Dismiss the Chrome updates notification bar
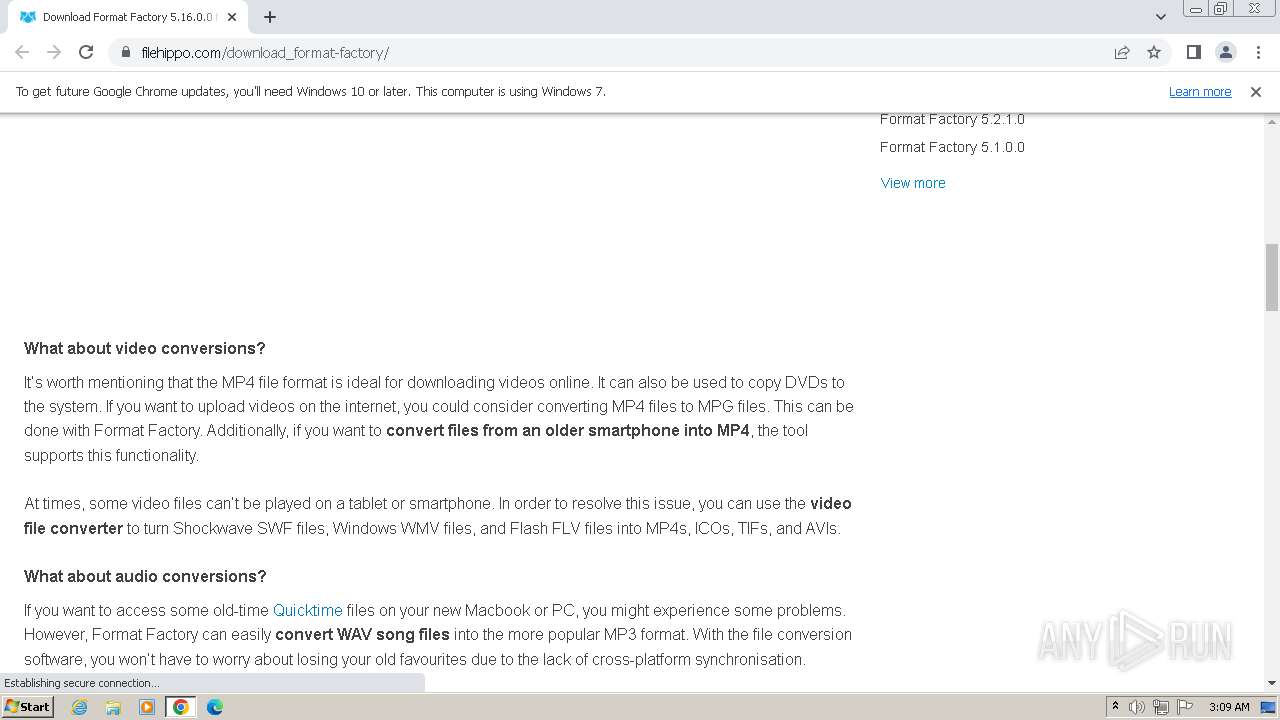This screenshot has width=1280, height=720. pos(1255,91)
